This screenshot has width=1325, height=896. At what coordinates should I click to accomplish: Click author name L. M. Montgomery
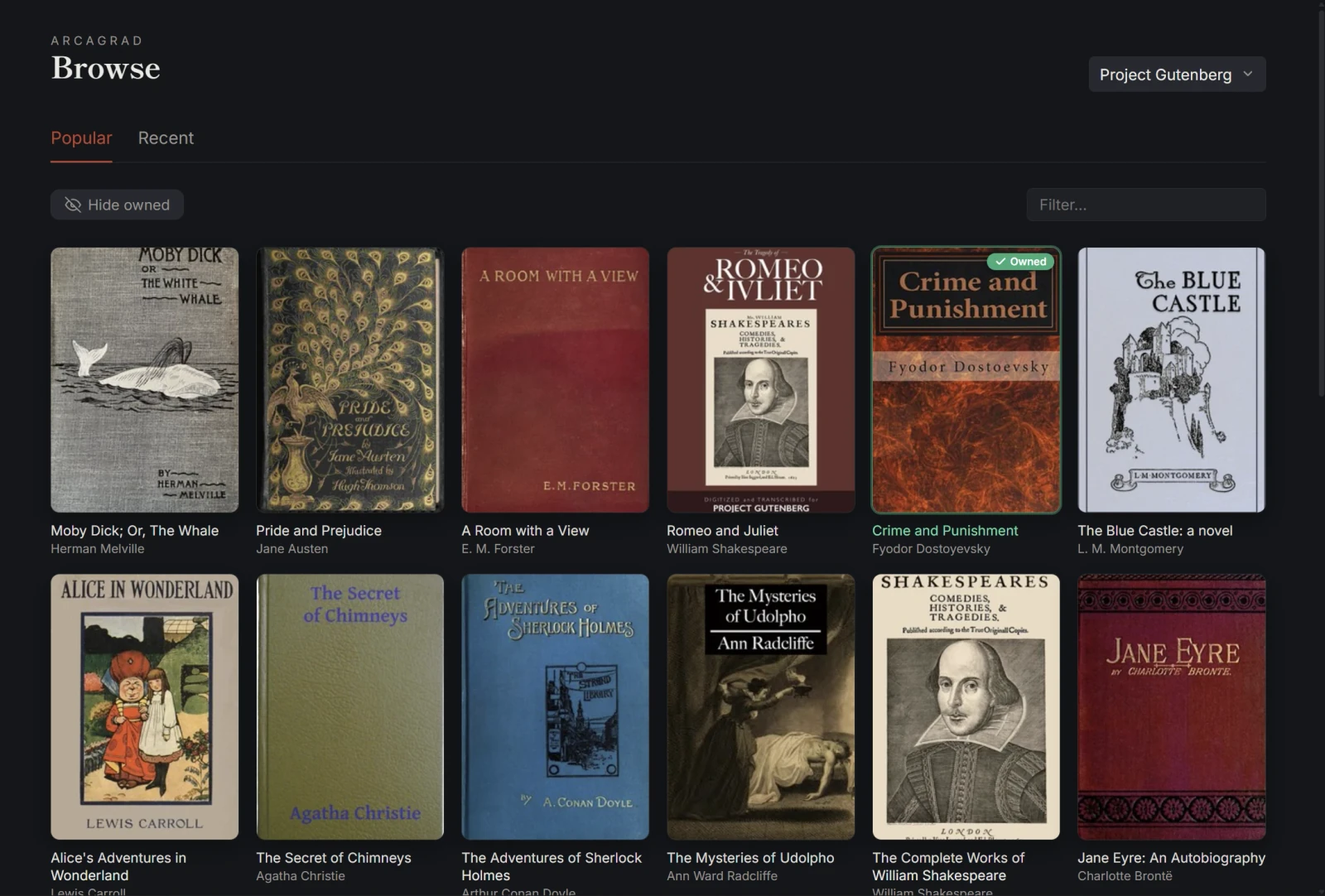(1130, 549)
